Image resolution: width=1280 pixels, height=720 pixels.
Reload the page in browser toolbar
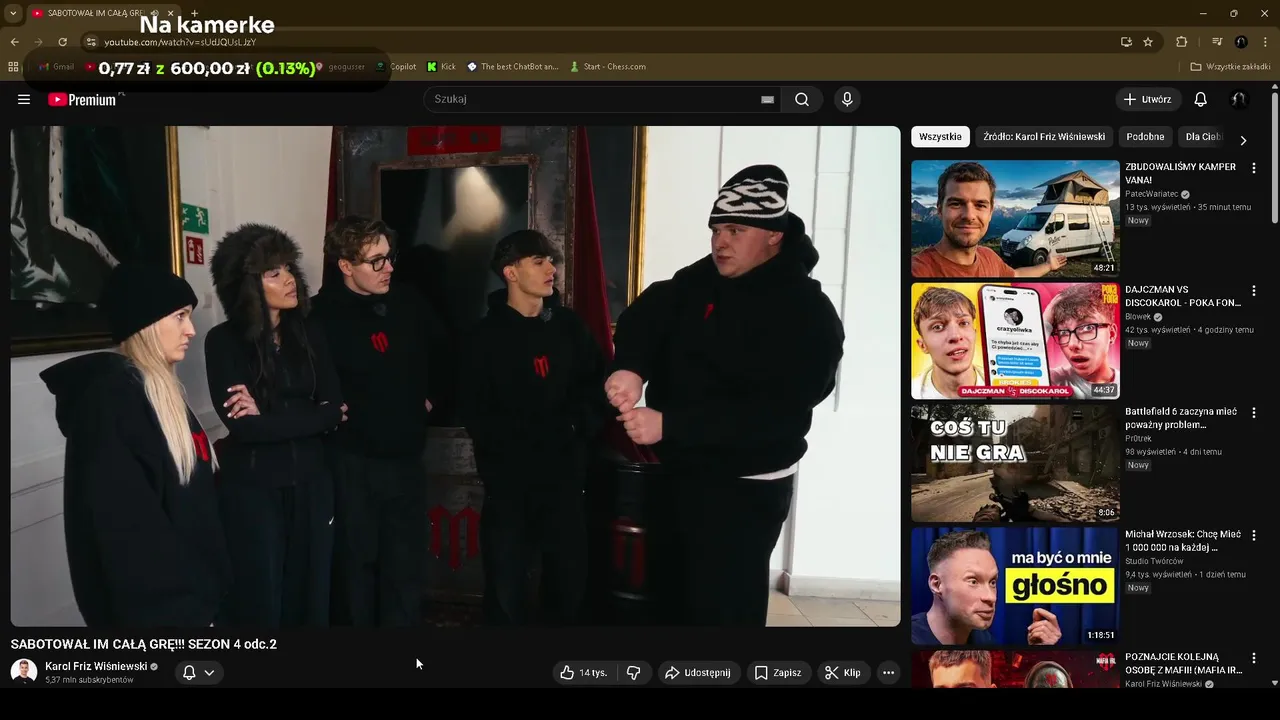click(62, 42)
